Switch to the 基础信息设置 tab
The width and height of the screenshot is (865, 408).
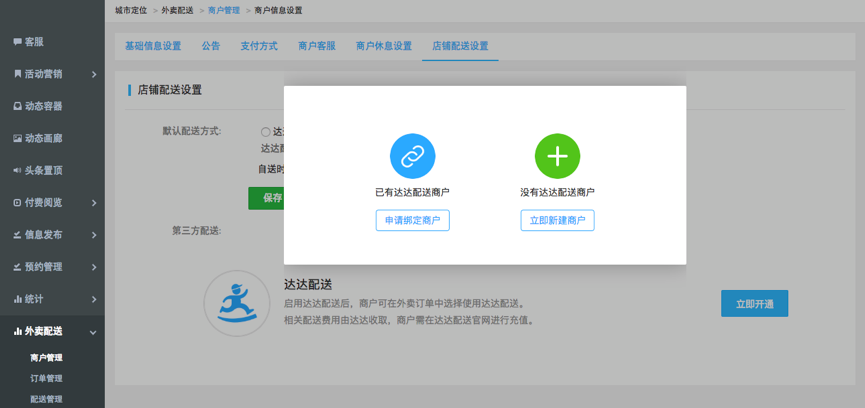tap(153, 46)
